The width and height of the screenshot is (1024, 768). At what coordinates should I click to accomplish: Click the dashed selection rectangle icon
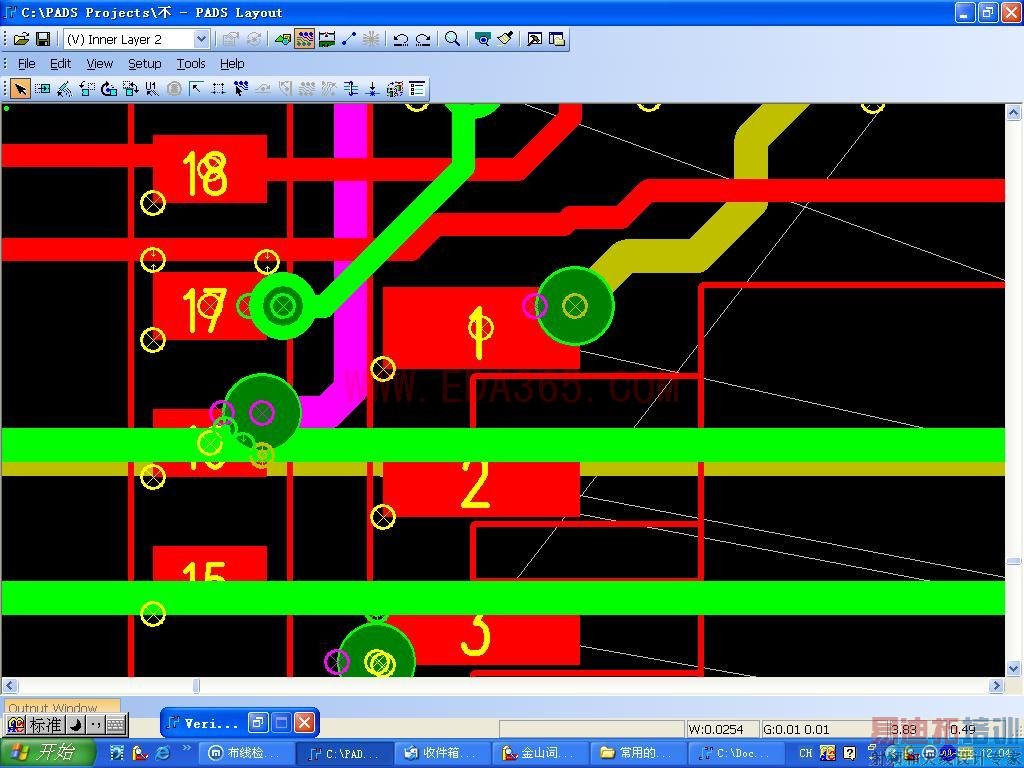pos(218,88)
